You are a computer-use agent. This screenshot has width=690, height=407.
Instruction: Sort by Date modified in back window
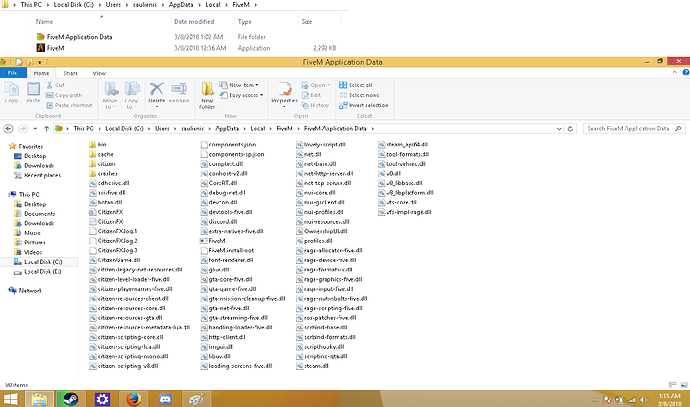(194, 22)
